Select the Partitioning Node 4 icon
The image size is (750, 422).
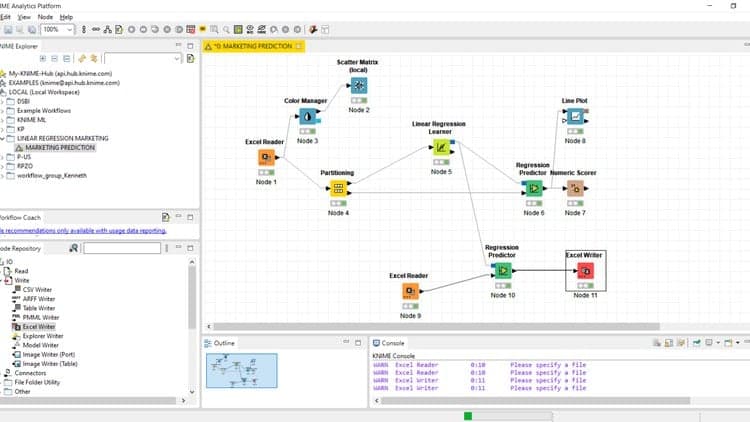338,189
